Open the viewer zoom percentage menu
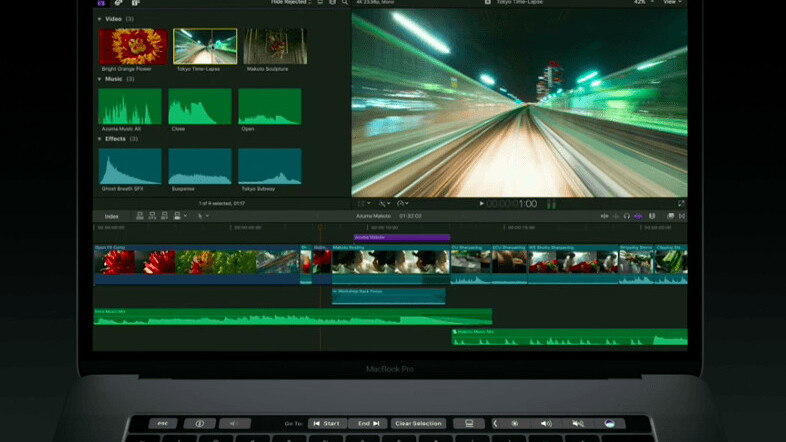786x442 pixels. 641,4
